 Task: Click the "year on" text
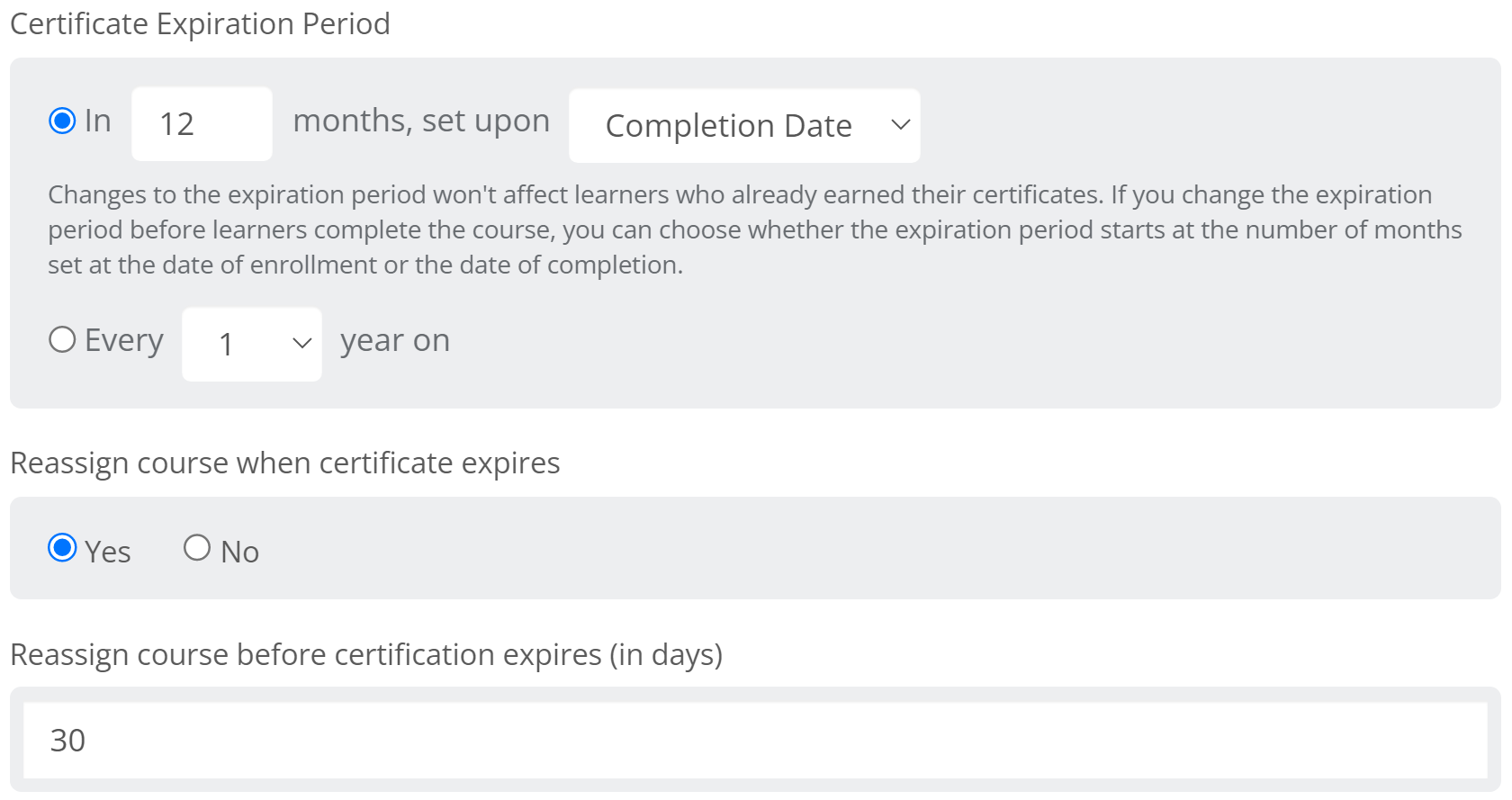[395, 340]
